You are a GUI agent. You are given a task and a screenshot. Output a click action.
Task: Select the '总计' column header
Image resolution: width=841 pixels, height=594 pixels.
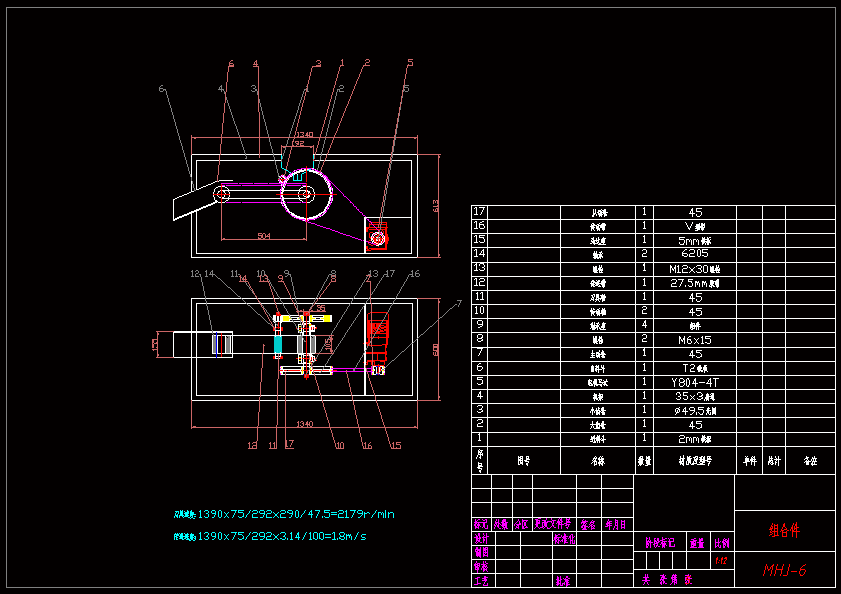[x=774, y=461]
